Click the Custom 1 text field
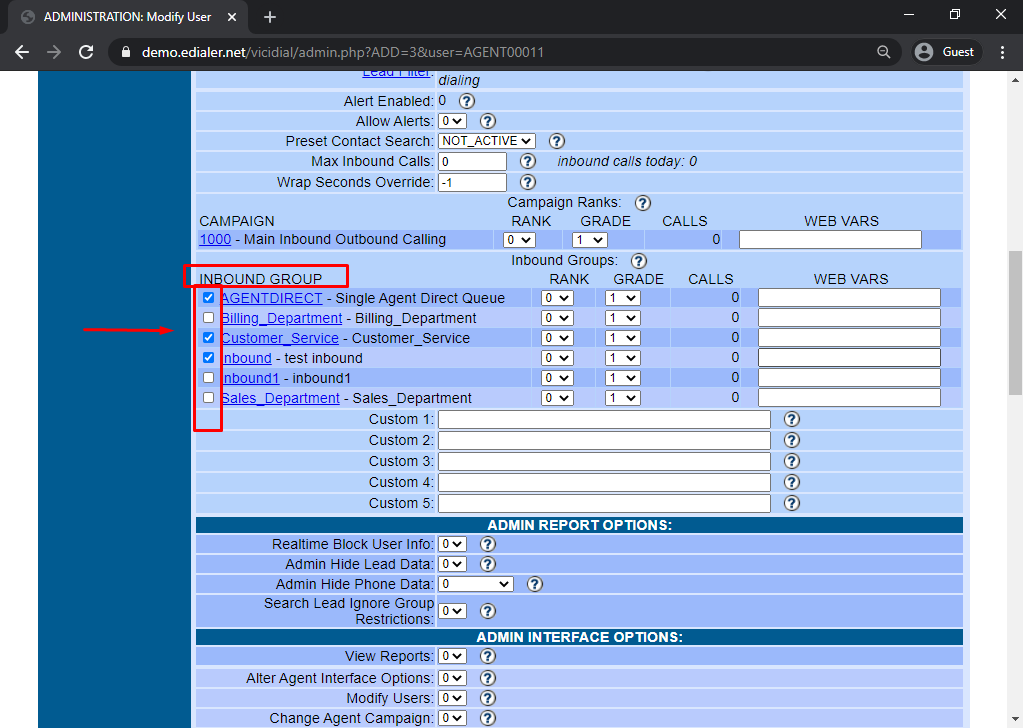The height and width of the screenshot is (728, 1023). pyautogui.click(x=604, y=419)
